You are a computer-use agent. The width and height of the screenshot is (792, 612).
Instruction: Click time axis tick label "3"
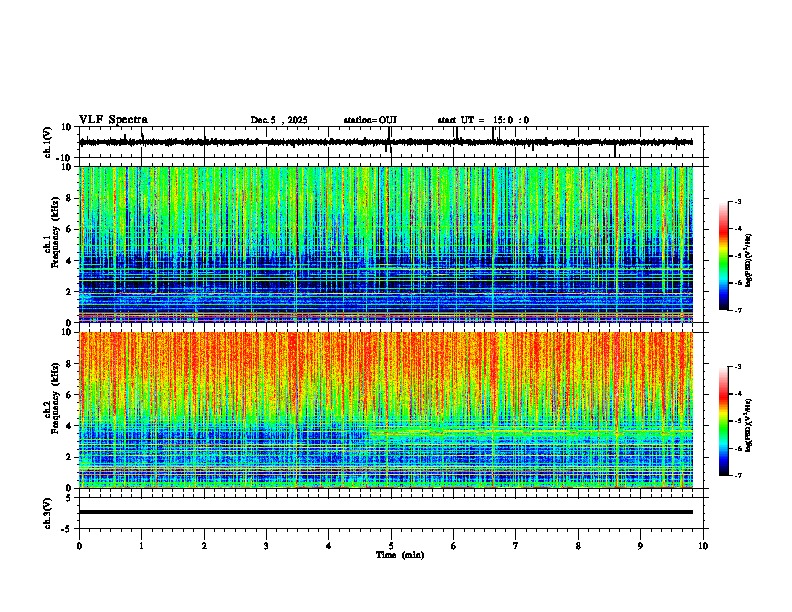pos(266,546)
